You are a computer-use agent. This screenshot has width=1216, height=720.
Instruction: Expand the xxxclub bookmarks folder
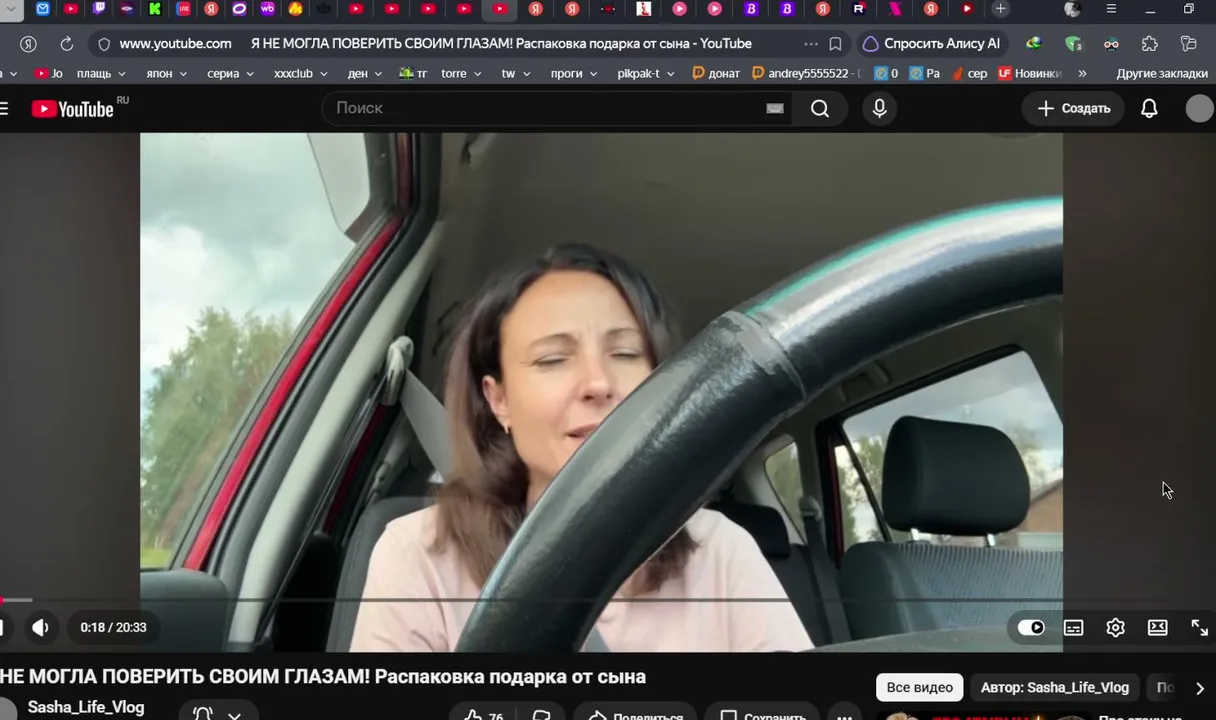tap(301, 74)
